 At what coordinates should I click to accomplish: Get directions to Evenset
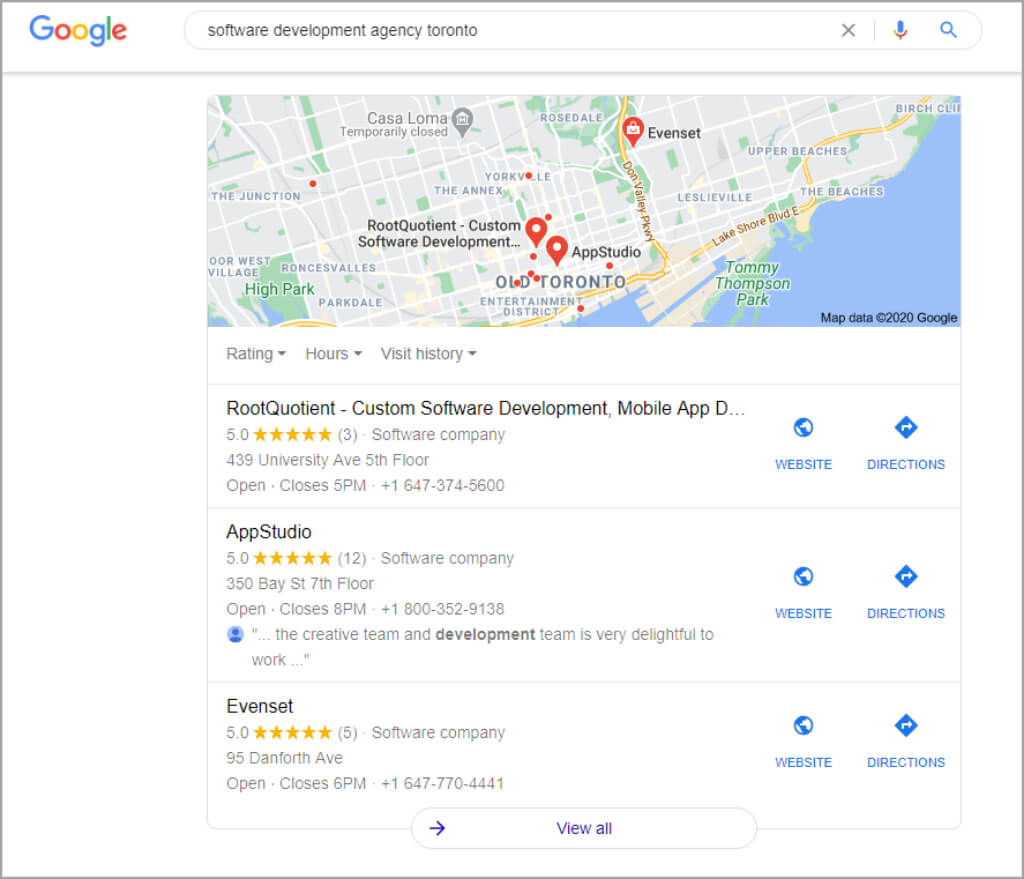pos(905,726)
